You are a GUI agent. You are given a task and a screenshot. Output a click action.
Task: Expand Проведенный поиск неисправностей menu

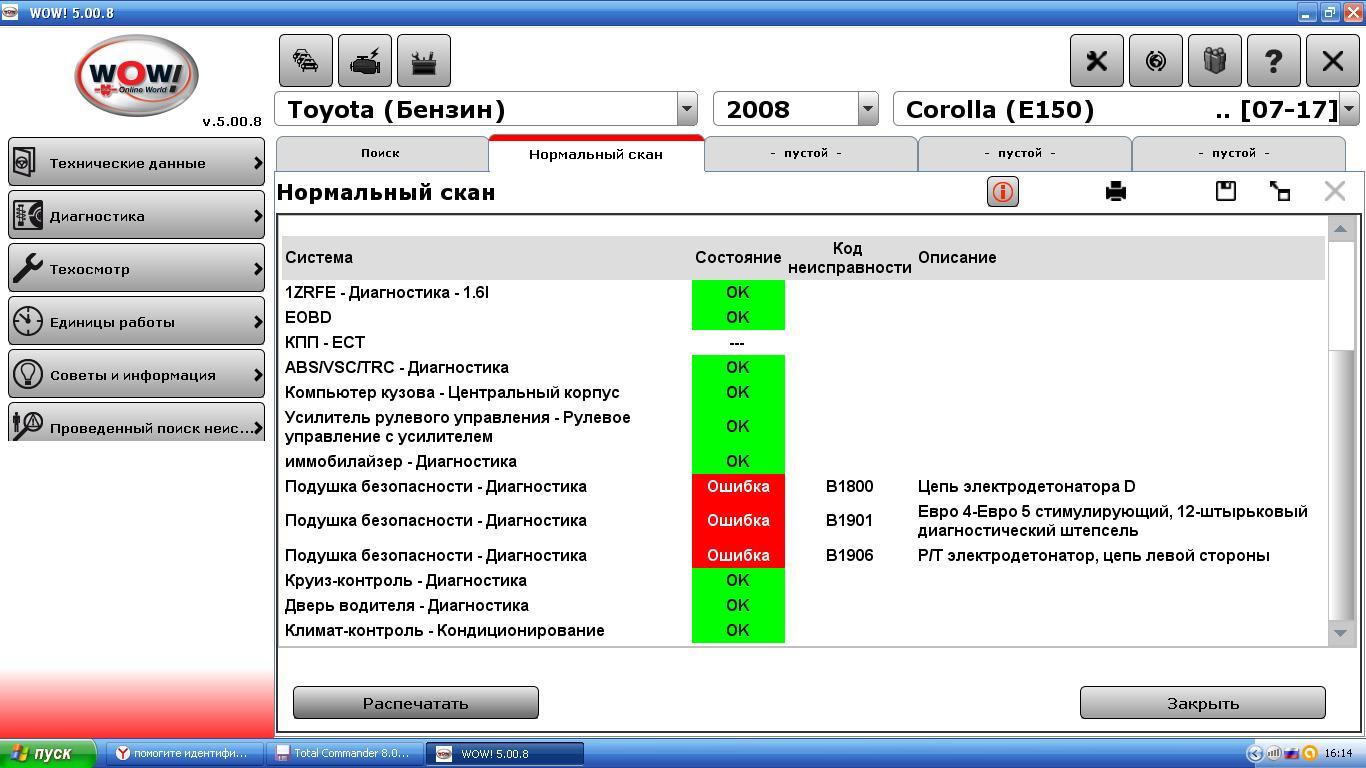pos(136,424)
